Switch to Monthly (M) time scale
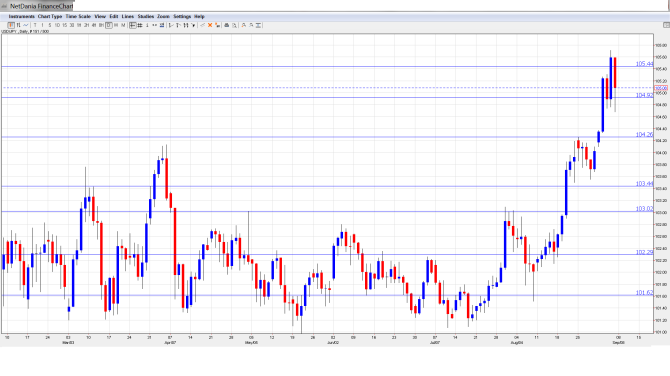 pyautogui.click(x=123, y=25)
